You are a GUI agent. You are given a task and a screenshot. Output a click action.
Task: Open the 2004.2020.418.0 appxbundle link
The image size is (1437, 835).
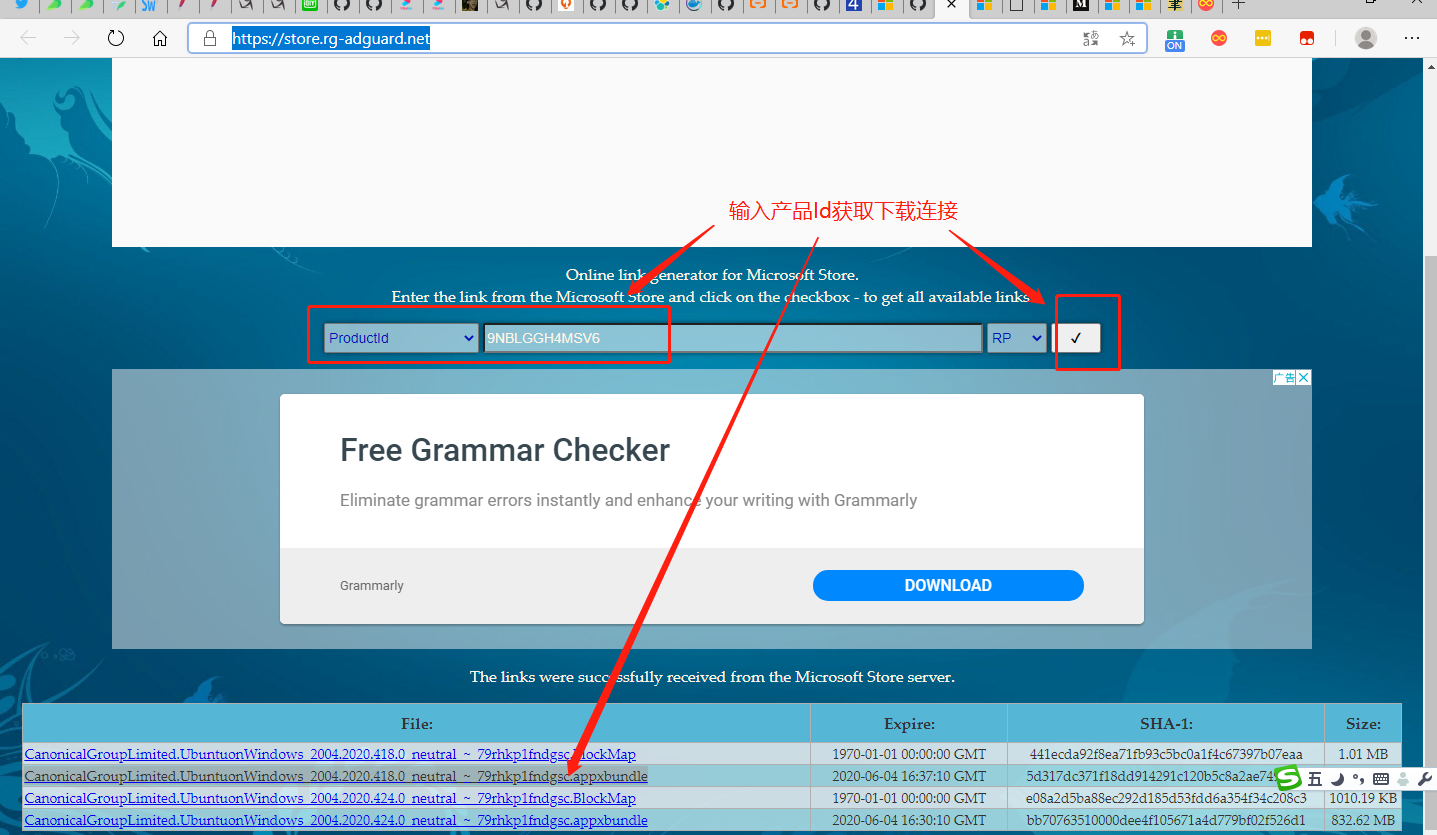[336, 776]
